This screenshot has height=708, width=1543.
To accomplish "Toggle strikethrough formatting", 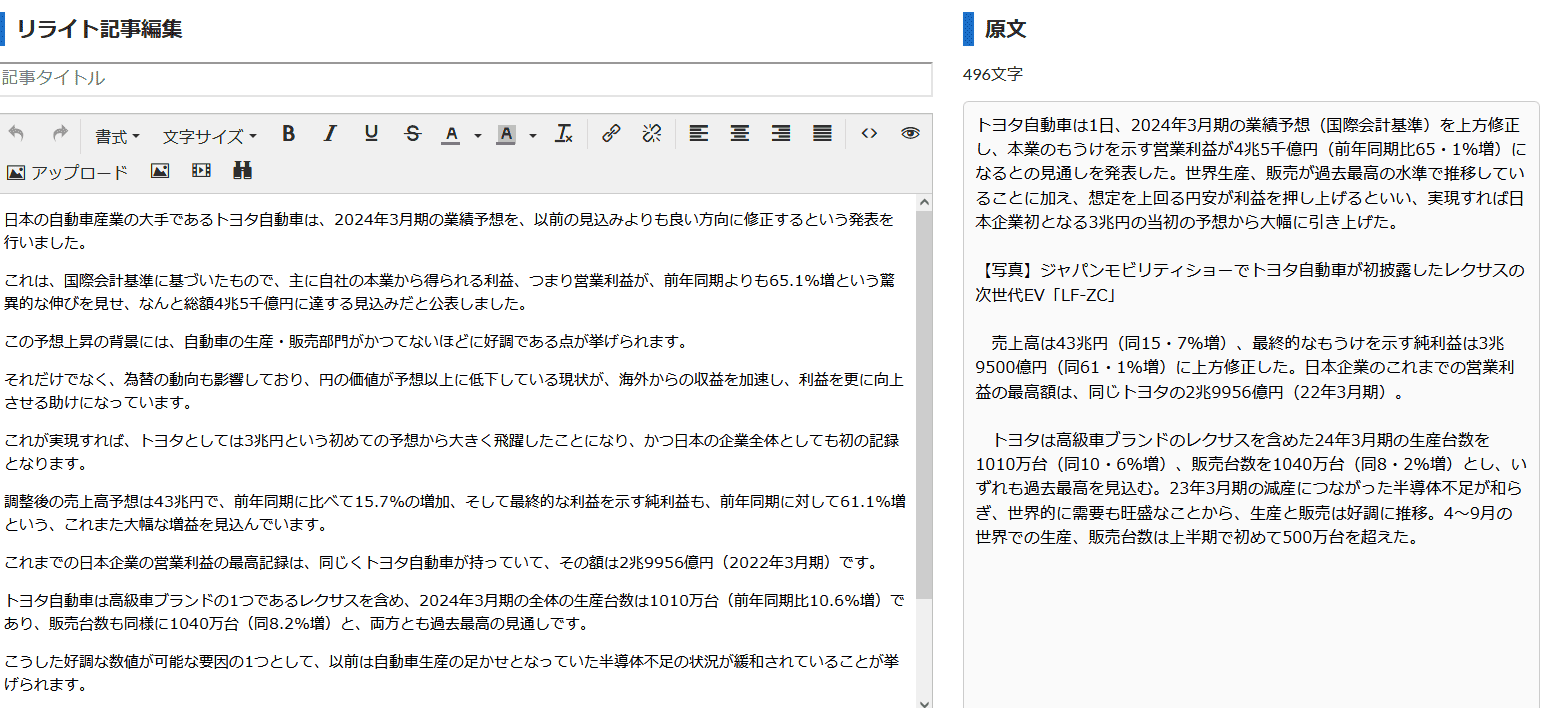I will 412,134.
